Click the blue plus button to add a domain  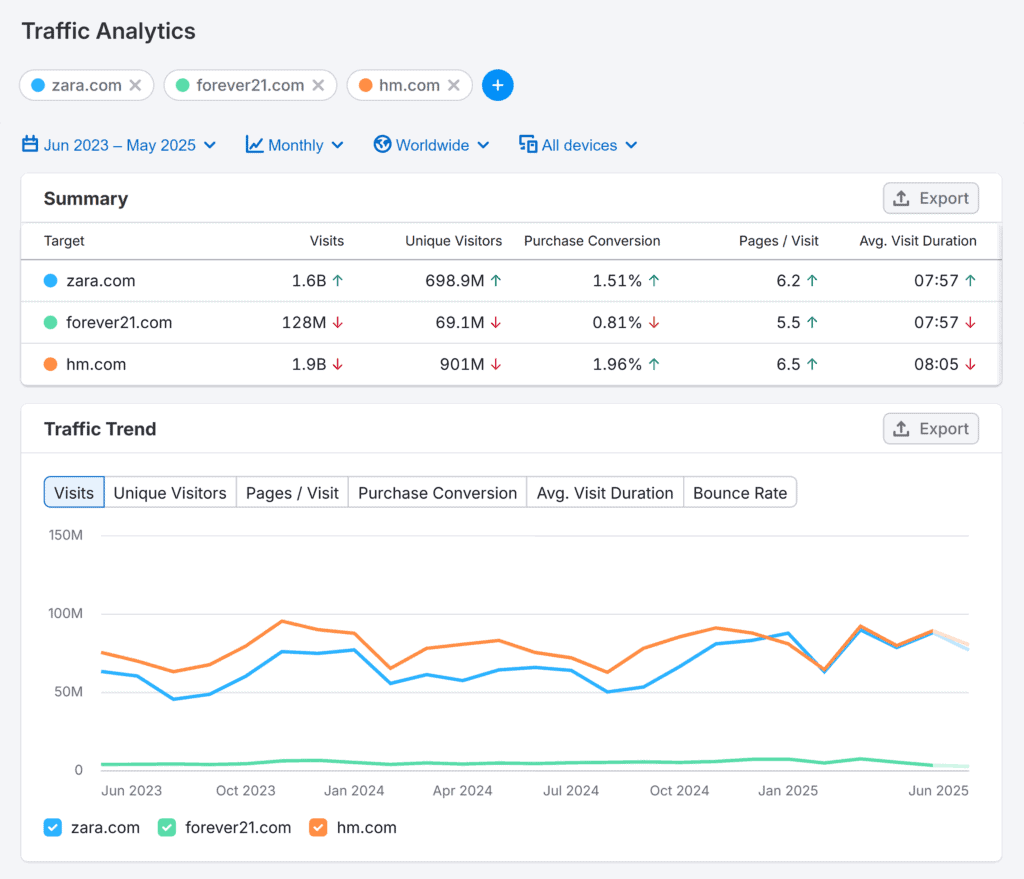[x=497, y=85]
